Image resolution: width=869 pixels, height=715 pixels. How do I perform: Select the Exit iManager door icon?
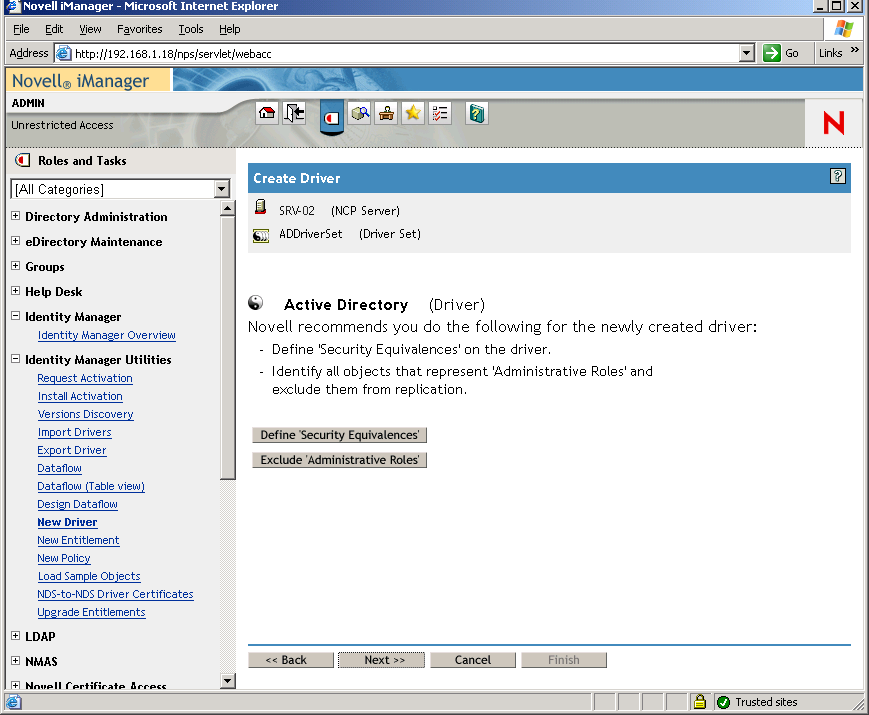click(293, 113)
